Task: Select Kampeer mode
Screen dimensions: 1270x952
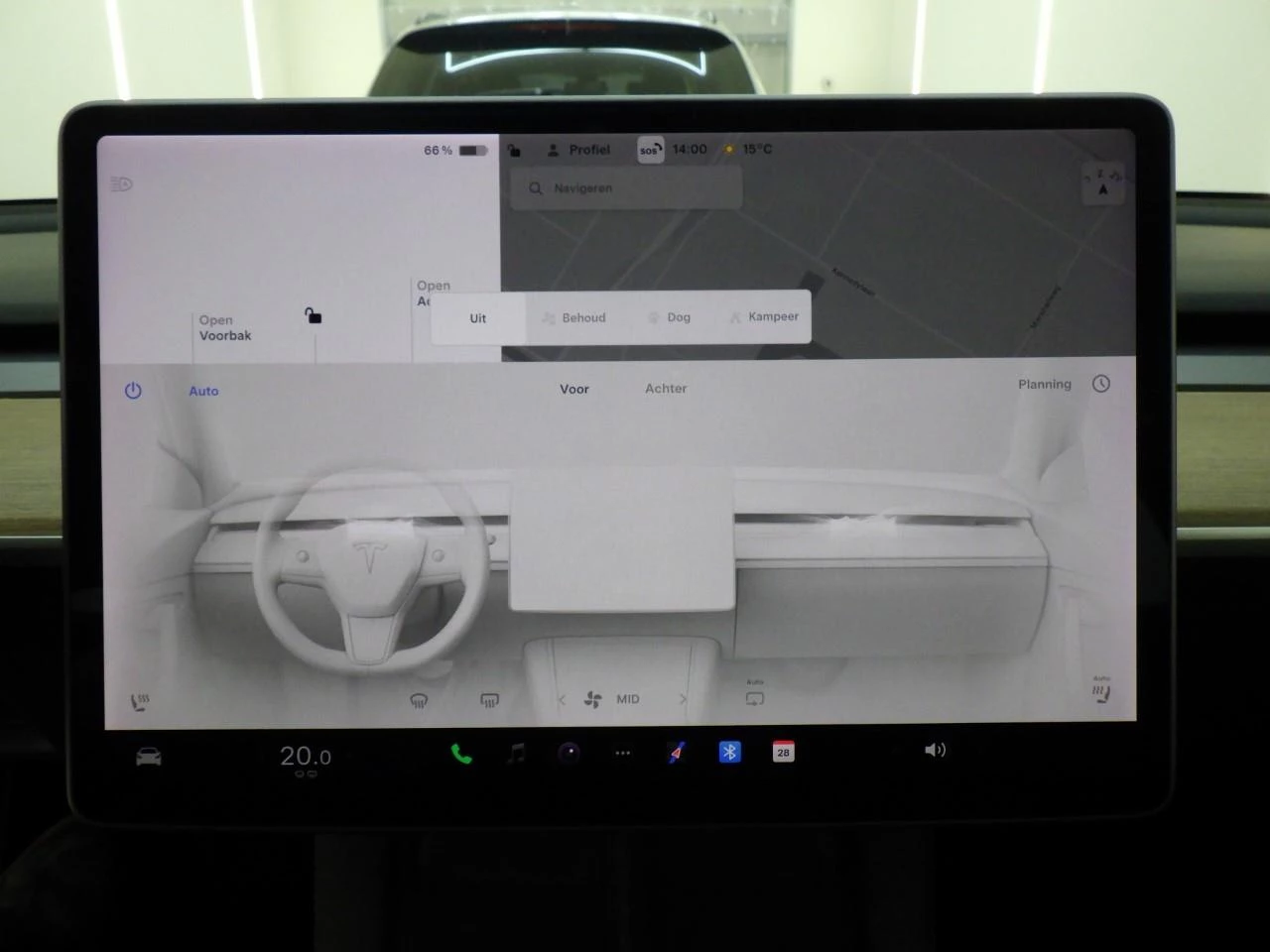Action: coord(763,316)
